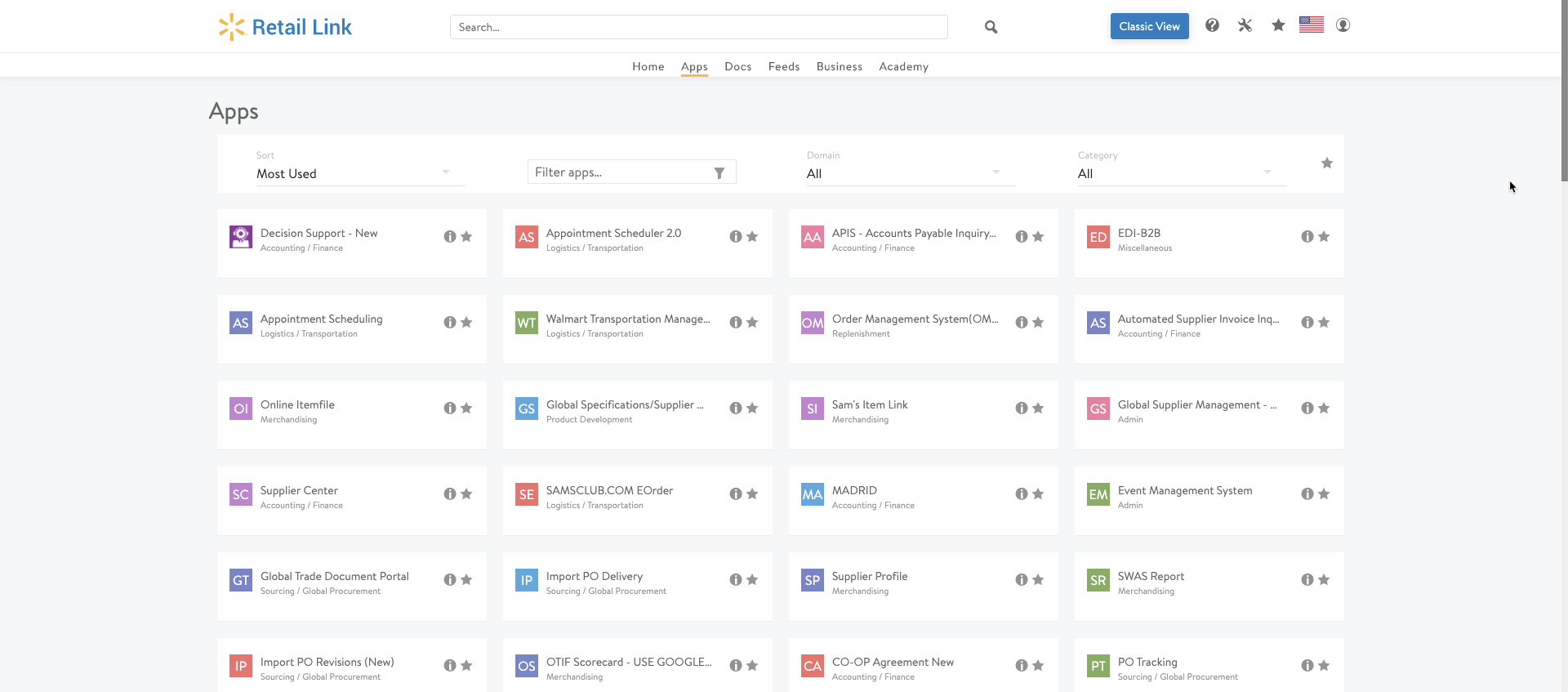Viewport: 1568px width, 692px height.
Task: Favorite APIS - Accounts Payable Inquiry app
Action: click(1038, 236)
